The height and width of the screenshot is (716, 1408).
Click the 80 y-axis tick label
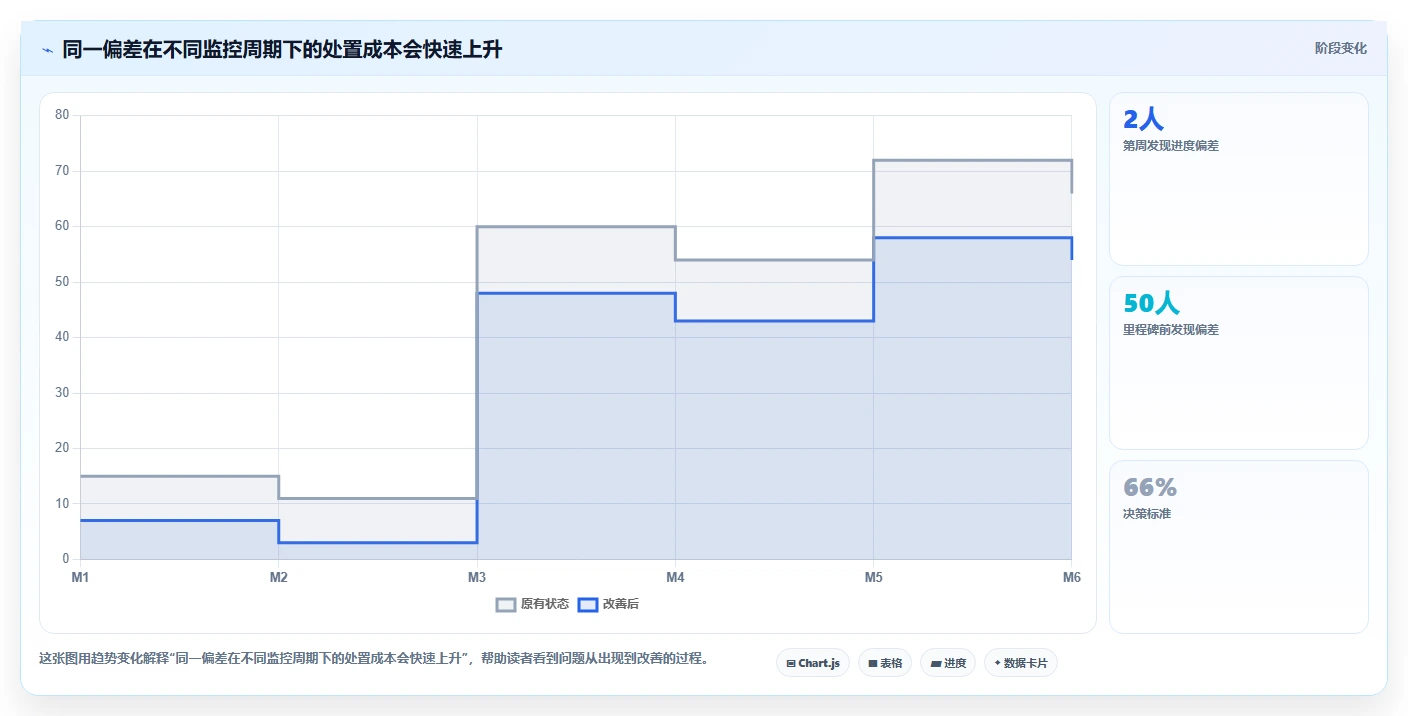click(62, 115)
